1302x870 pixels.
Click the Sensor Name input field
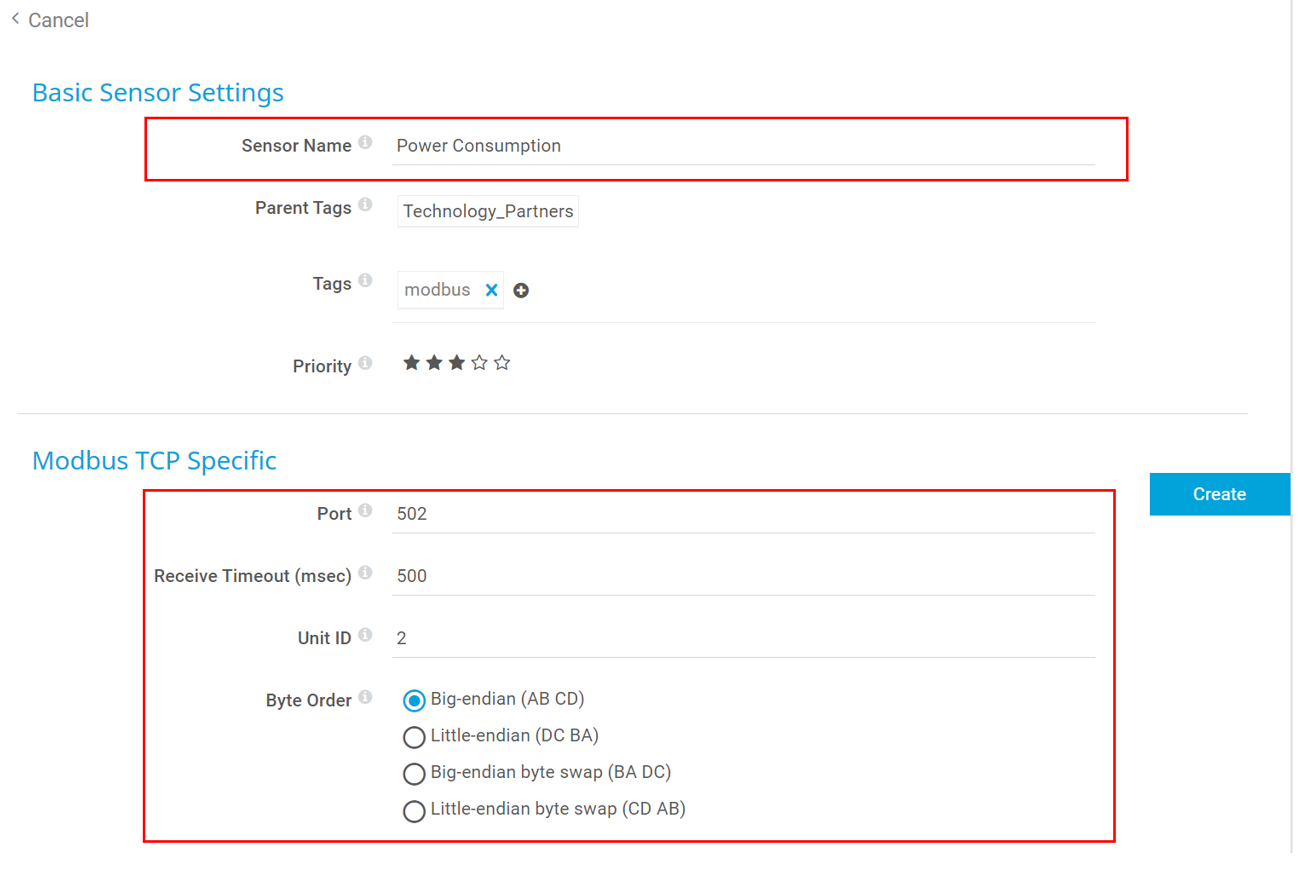pos(744,146)
